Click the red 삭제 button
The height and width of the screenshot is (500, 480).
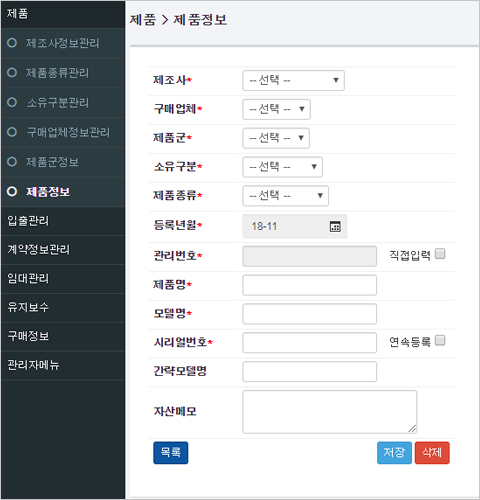point(432,453)
